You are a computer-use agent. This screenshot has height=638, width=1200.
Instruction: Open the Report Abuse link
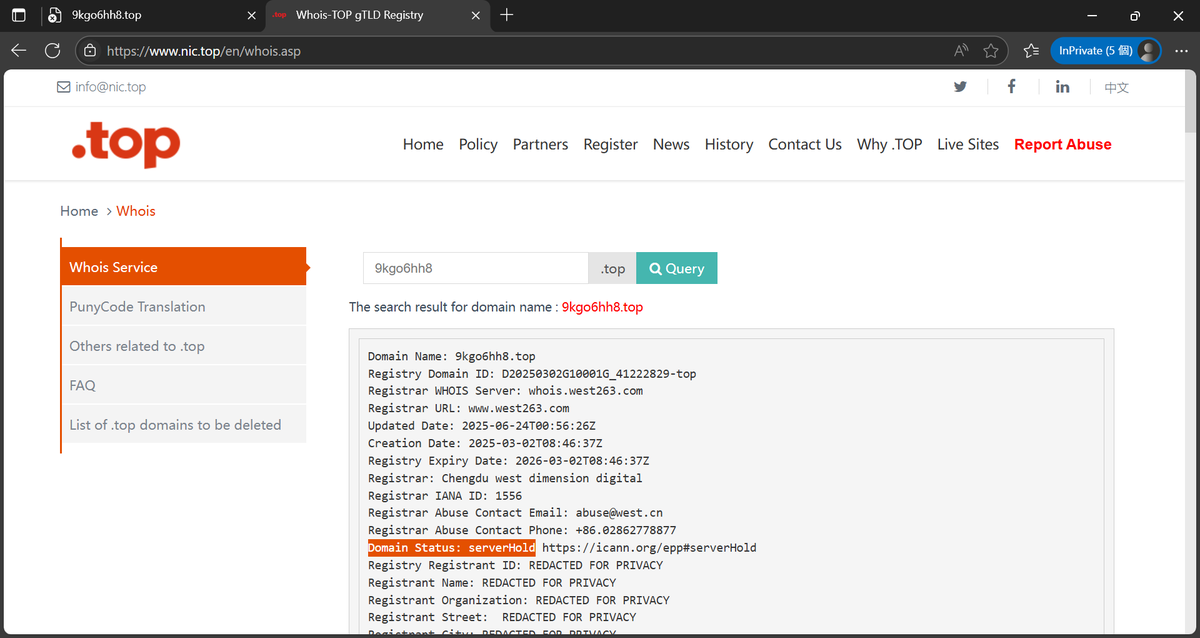pyautogui.click(x=1063, y=144)
